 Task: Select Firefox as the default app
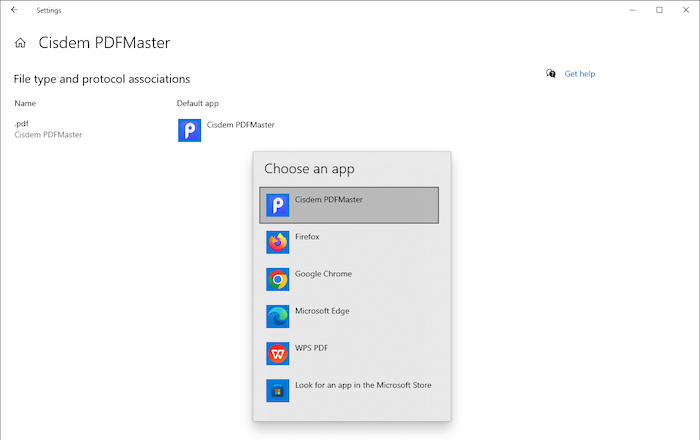pos(307,237)
